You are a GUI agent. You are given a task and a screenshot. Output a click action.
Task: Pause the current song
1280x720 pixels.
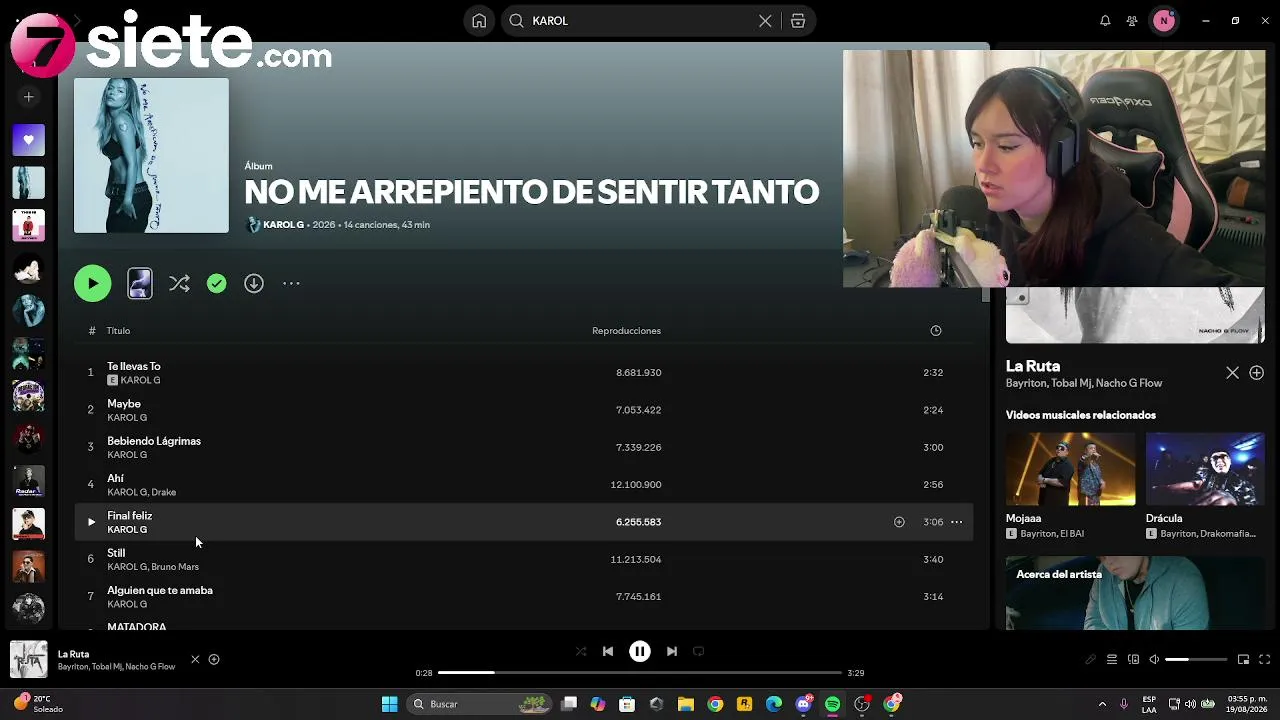[640, 651]
